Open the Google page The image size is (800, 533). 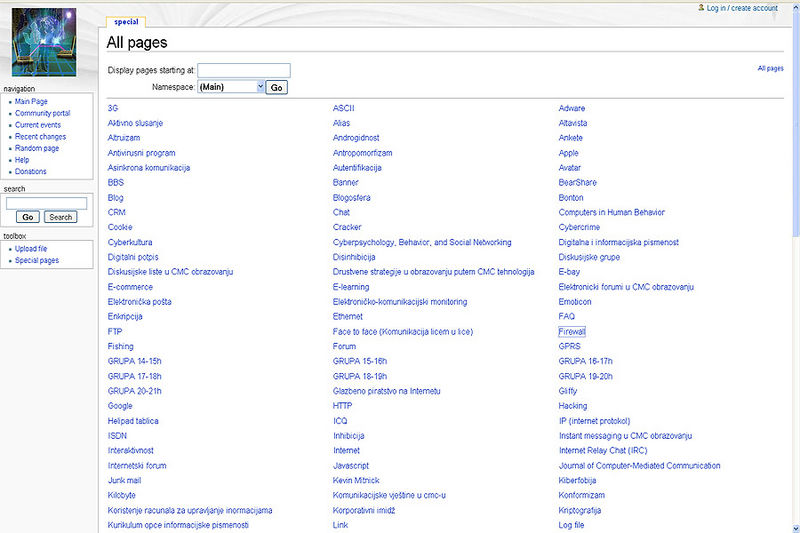(x=120, y=406)
